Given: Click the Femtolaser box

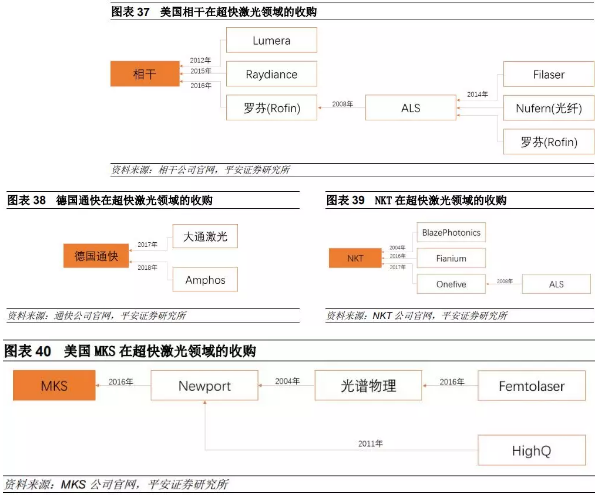Looking at the screenshot, I should tap(532, 386).
